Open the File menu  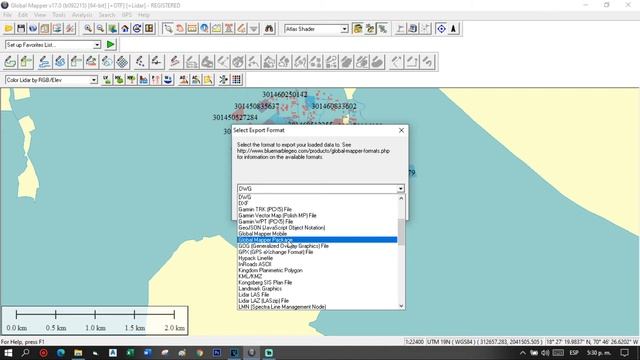click(x=7, y=15)
